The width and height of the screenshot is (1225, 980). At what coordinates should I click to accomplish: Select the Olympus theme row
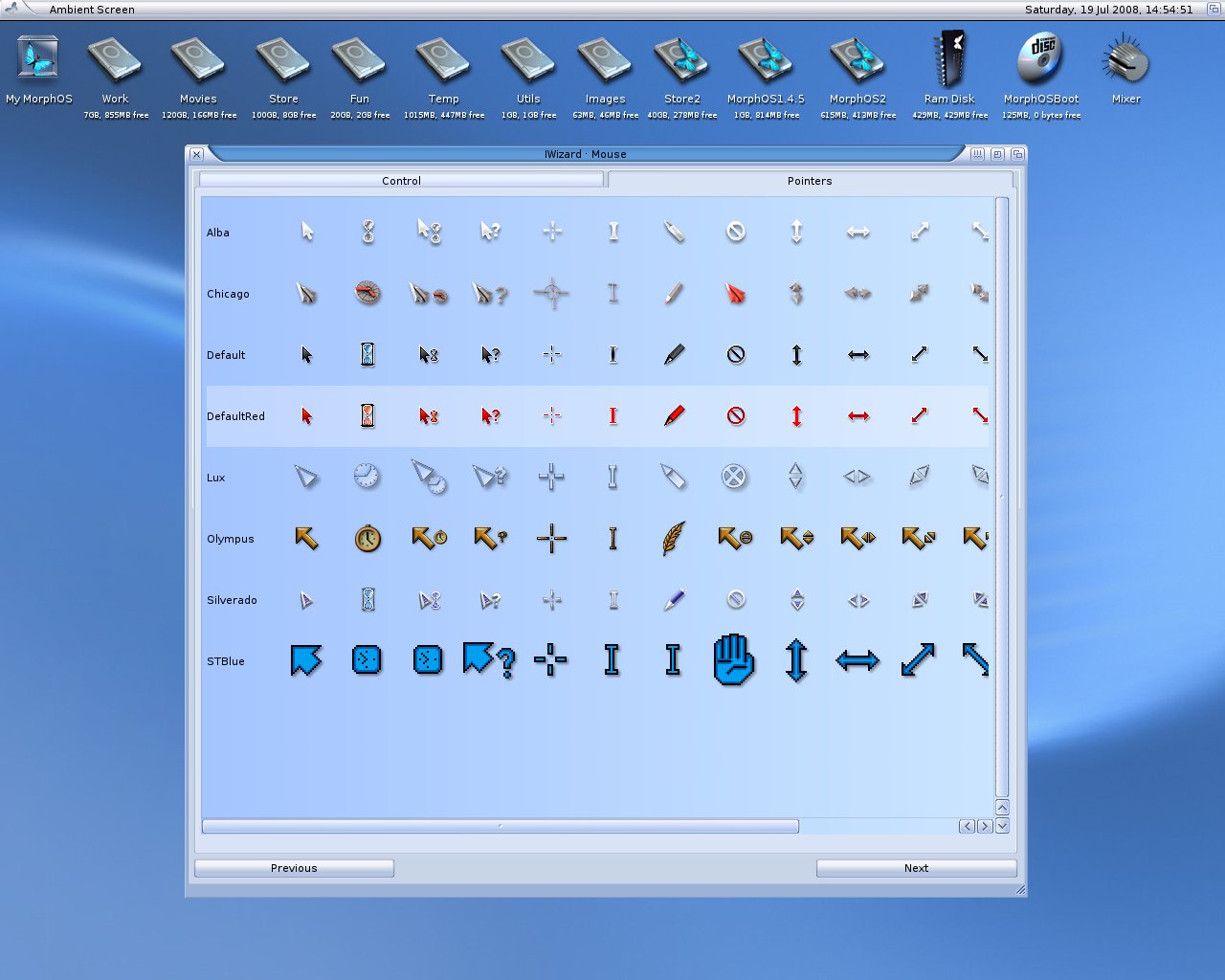click(x=231, y=538)
